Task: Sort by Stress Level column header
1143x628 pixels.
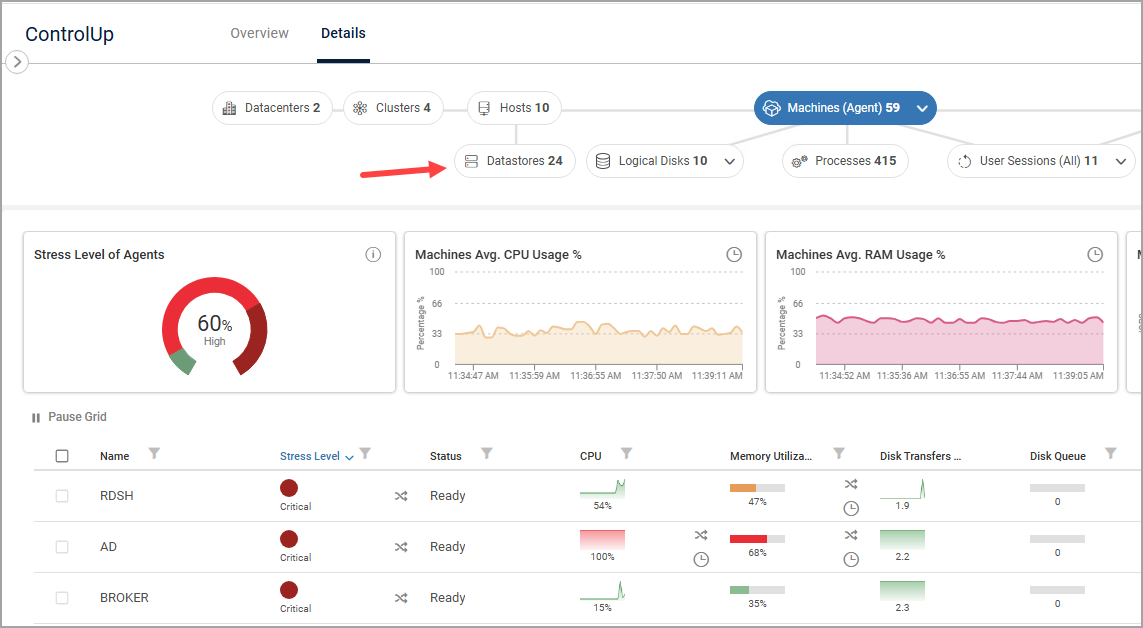Action: pos(310,456)
